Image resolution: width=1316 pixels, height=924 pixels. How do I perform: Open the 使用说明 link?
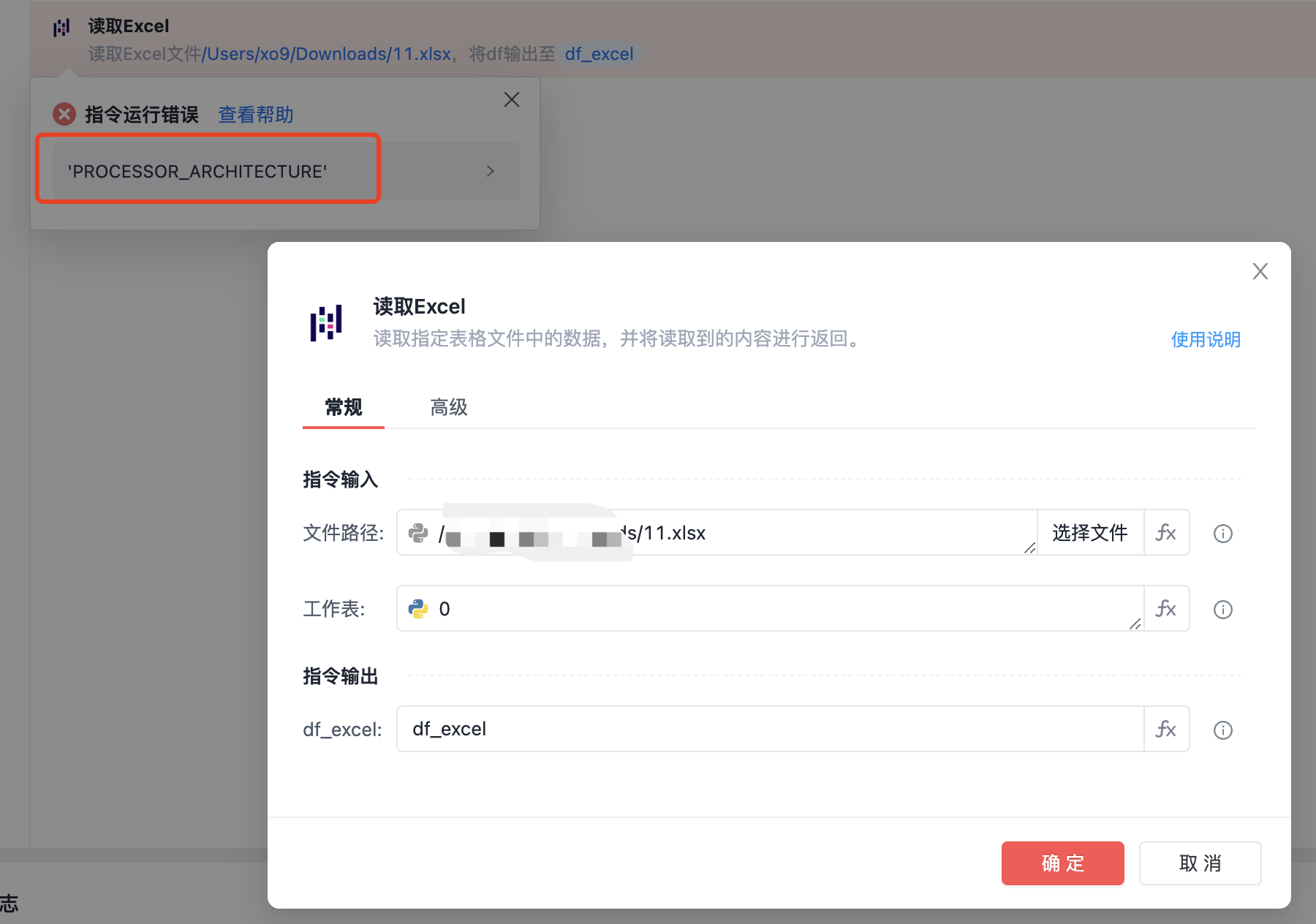[x=1206, y=339]
